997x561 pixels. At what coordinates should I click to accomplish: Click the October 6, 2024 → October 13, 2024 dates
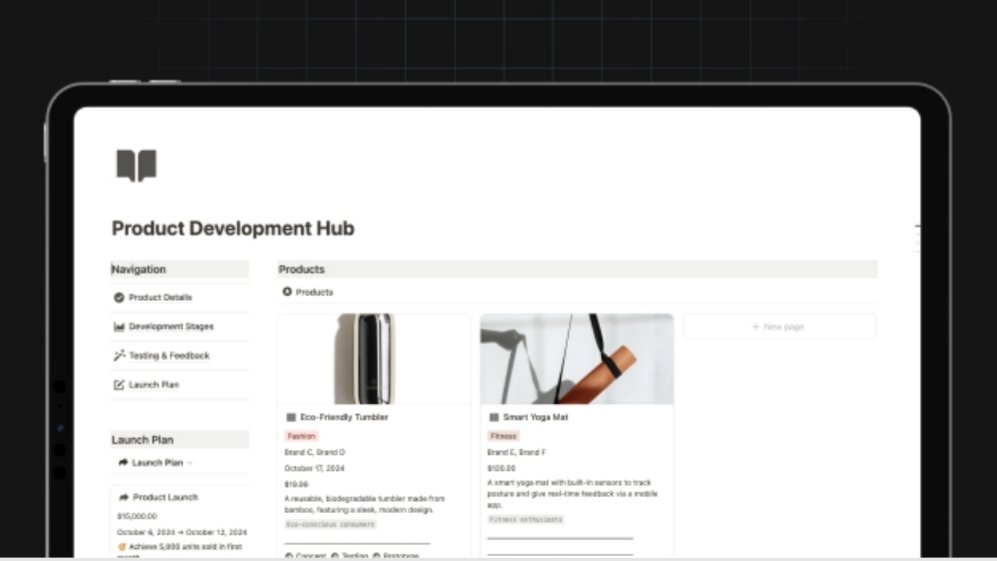pos(182,532)
